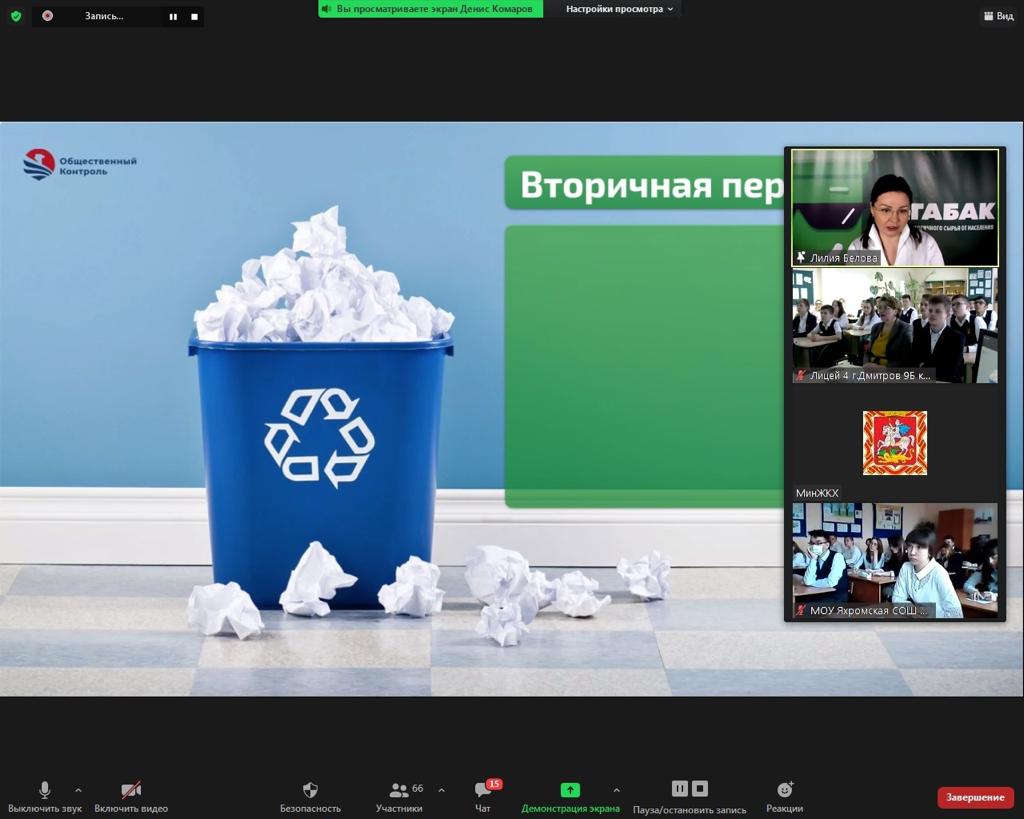Open the Security (Безопасность) shield icon
Viewport: 1024px width, 819px height.
310,790
